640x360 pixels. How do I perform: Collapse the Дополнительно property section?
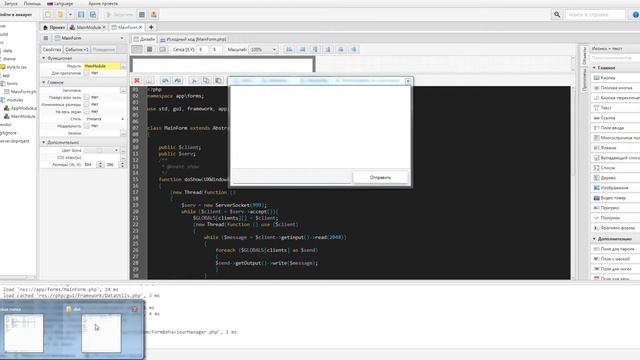[x=44, y=142]
